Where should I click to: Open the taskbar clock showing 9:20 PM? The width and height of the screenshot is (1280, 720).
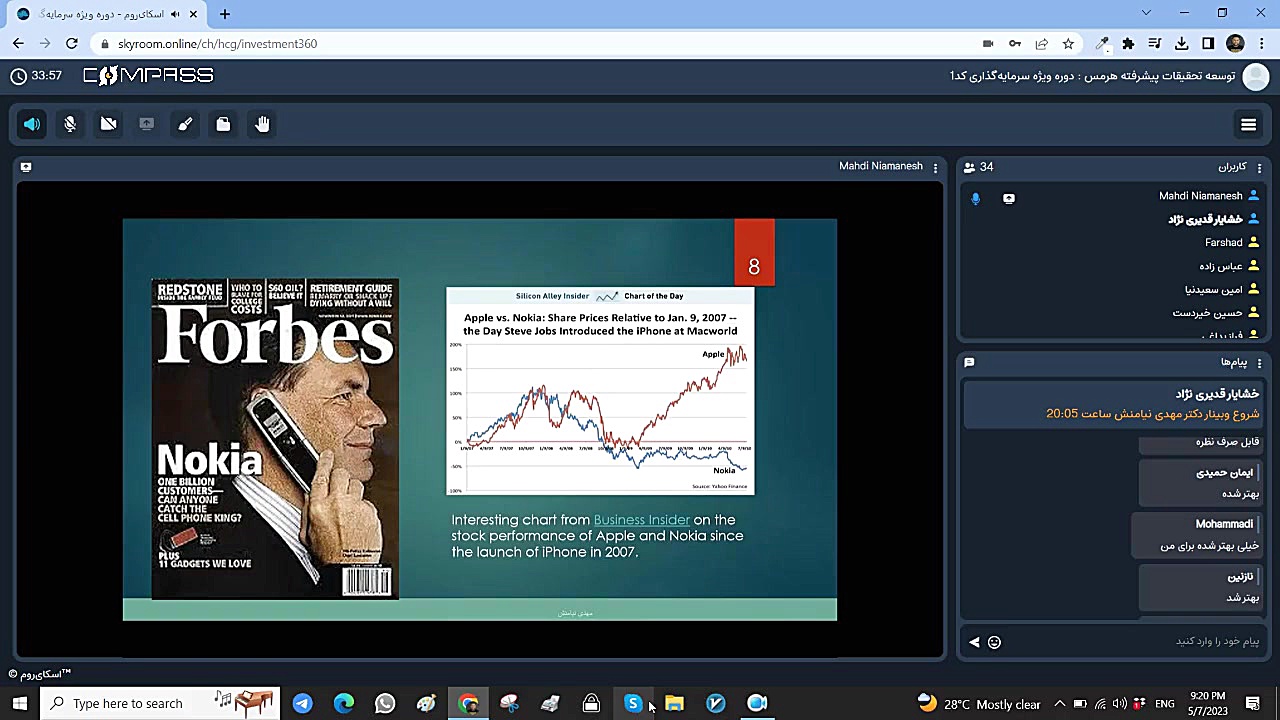(x=1207, y=703)
